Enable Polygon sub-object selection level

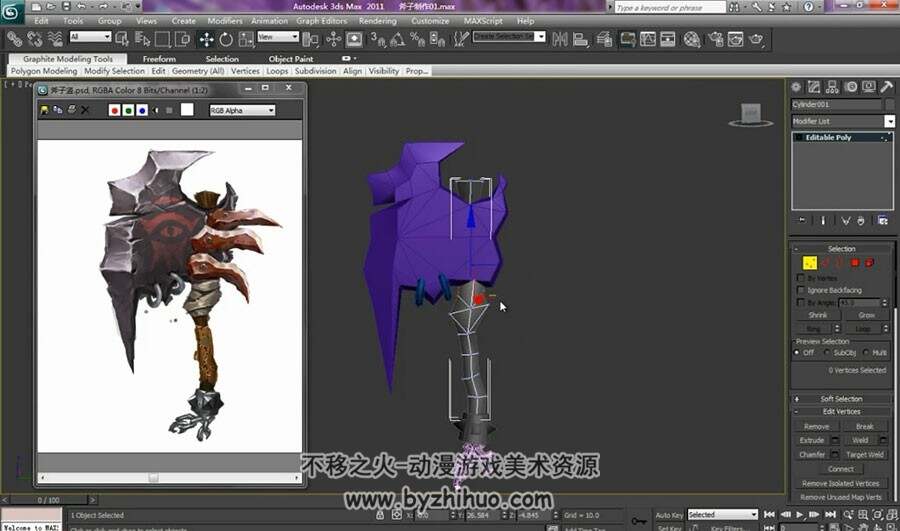coord(855,263)
